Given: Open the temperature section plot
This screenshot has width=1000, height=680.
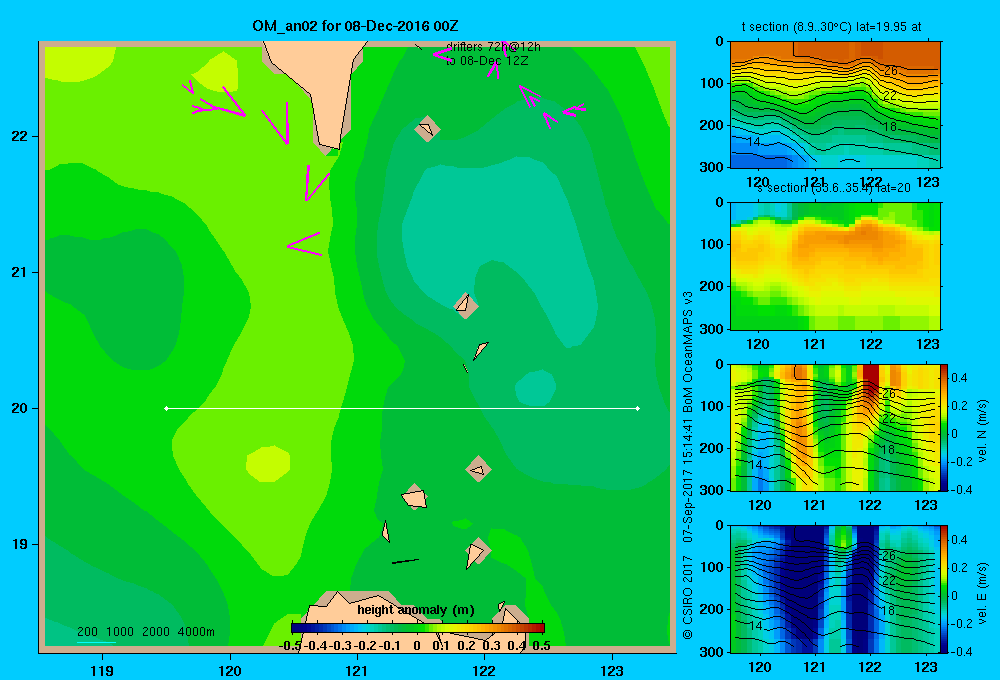Looking at the screenshot, I should (835, 105).
